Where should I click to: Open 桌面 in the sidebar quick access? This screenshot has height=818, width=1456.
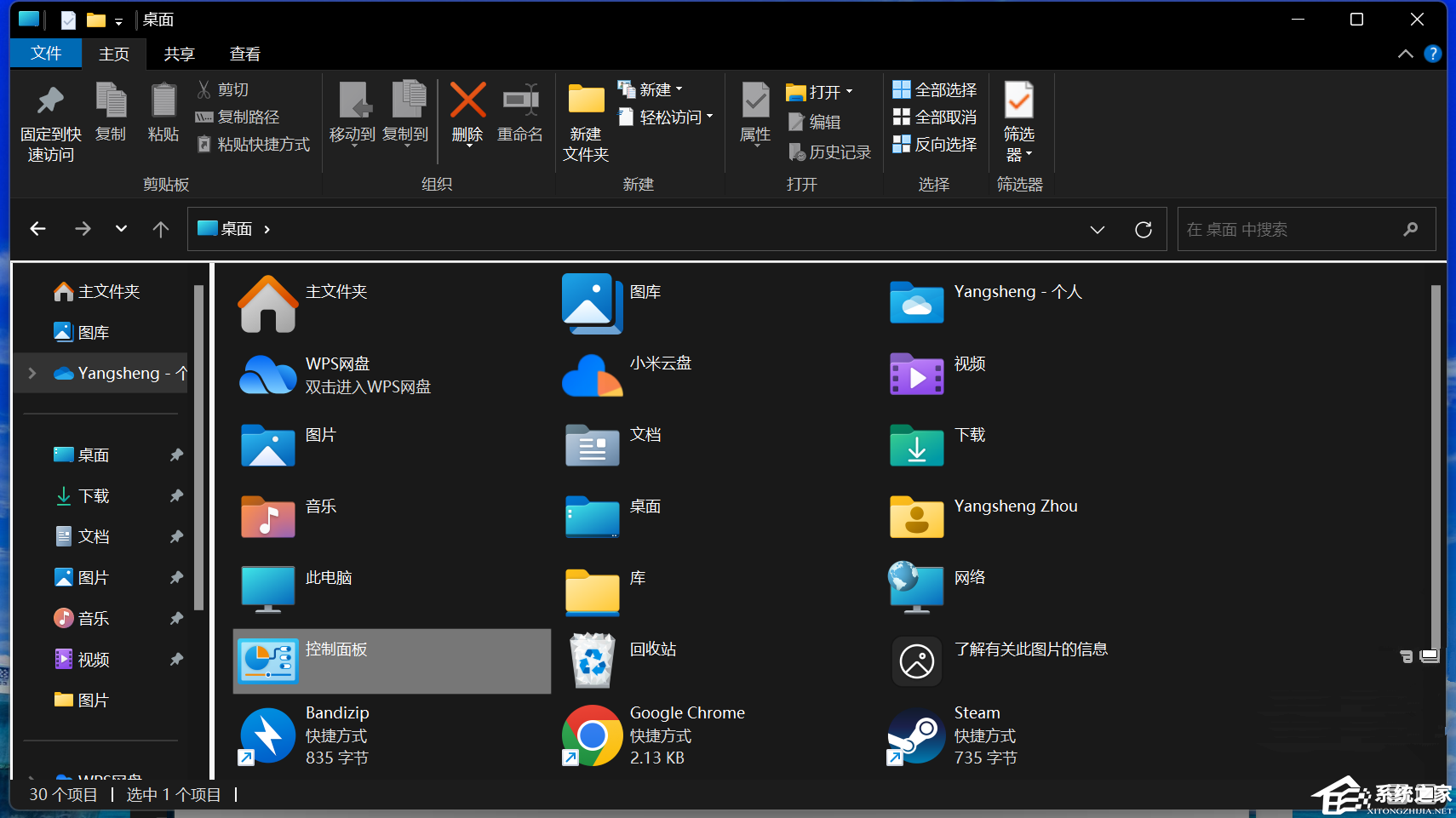coord(81,455)
